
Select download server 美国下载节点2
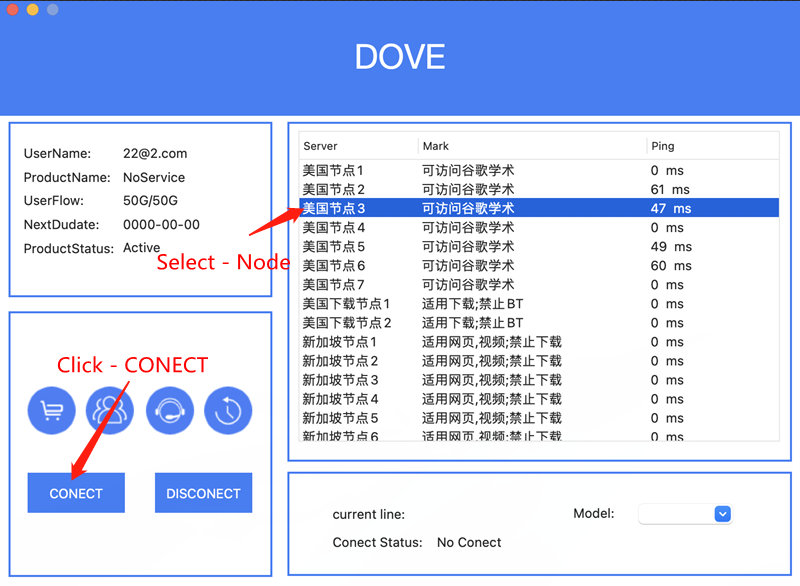click(346, 323)
